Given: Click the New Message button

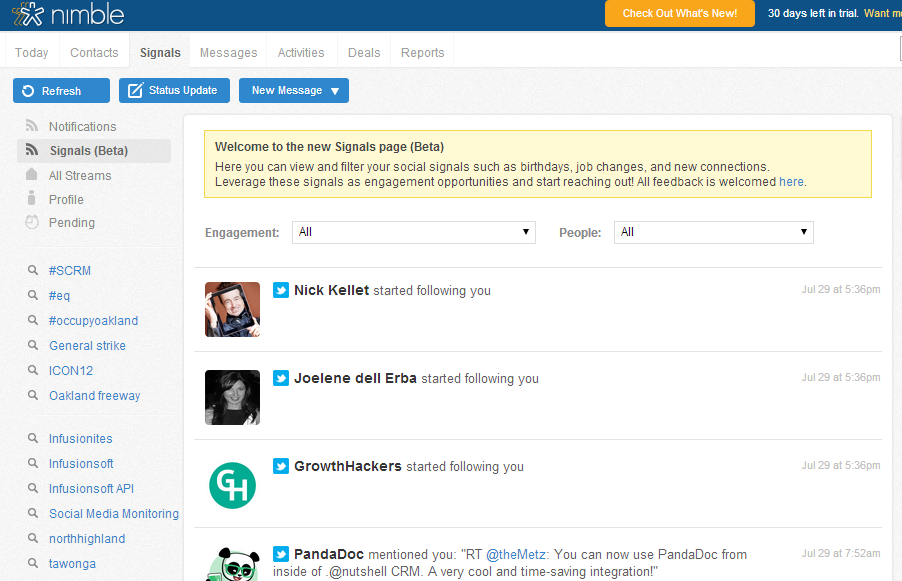Looking at the screenshot, I should (x=294, y=90).
